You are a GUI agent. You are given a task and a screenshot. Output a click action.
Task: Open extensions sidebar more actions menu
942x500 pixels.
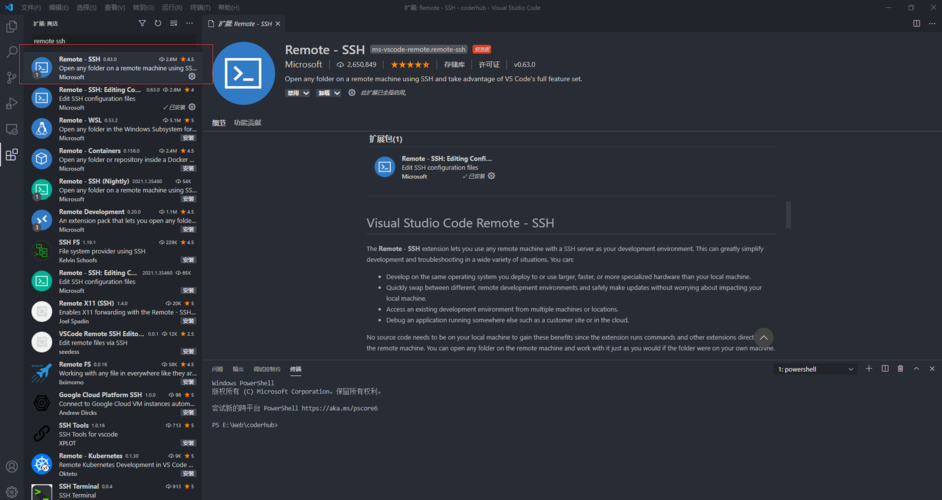(x=189, y=23)
